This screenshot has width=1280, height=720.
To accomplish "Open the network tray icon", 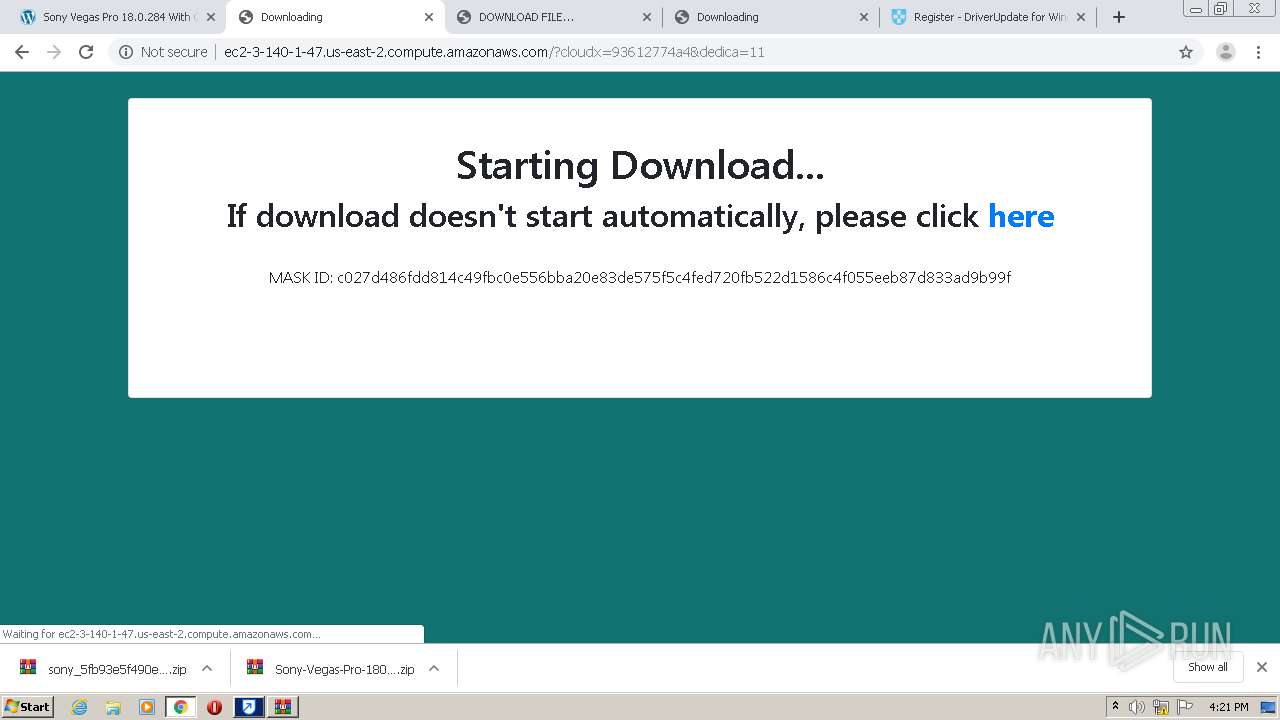I will pyautogui.click(x=1161, y=707).
